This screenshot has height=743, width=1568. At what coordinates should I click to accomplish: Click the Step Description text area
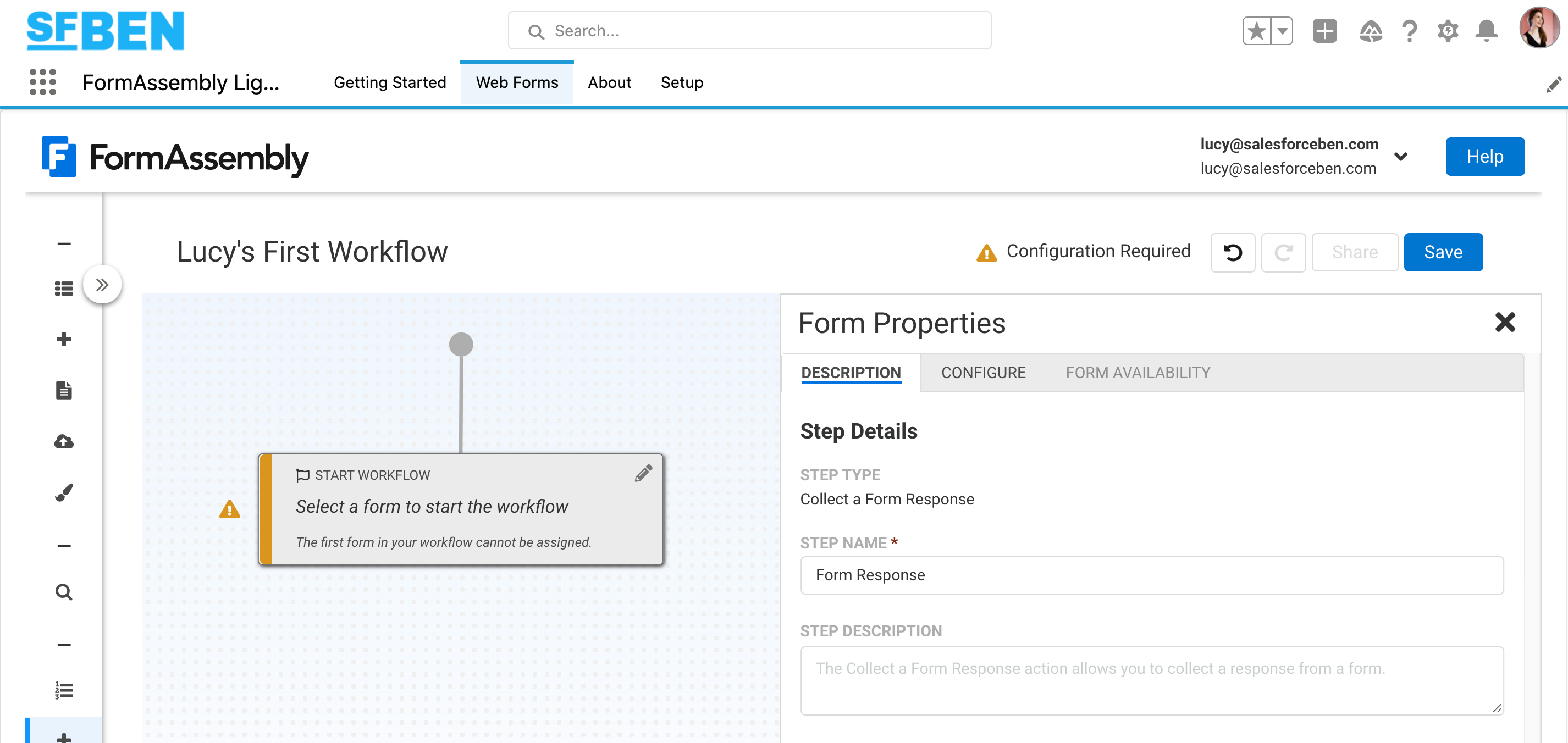click(1152, 680)
